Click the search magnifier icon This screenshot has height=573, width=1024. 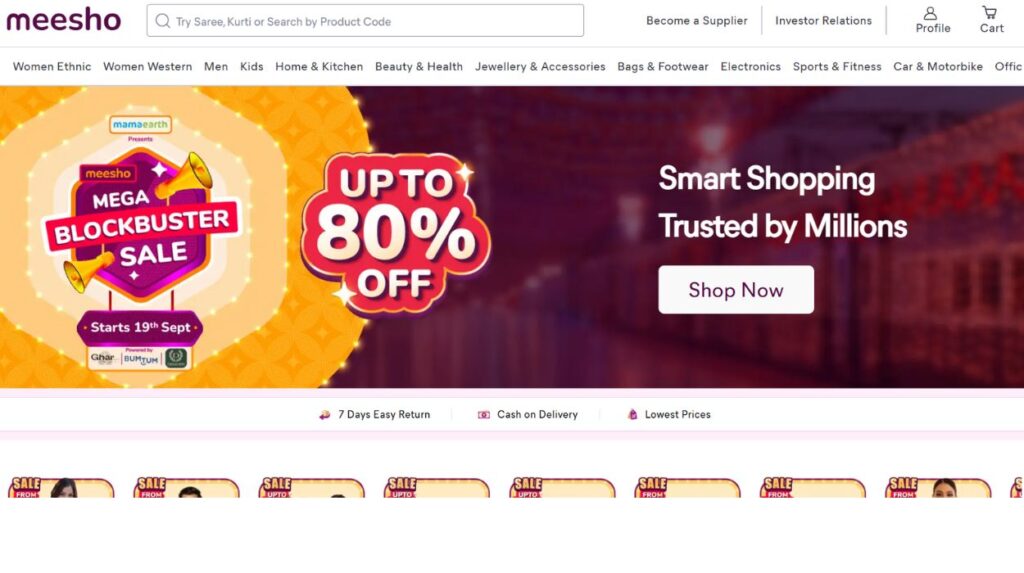[163, 21]
